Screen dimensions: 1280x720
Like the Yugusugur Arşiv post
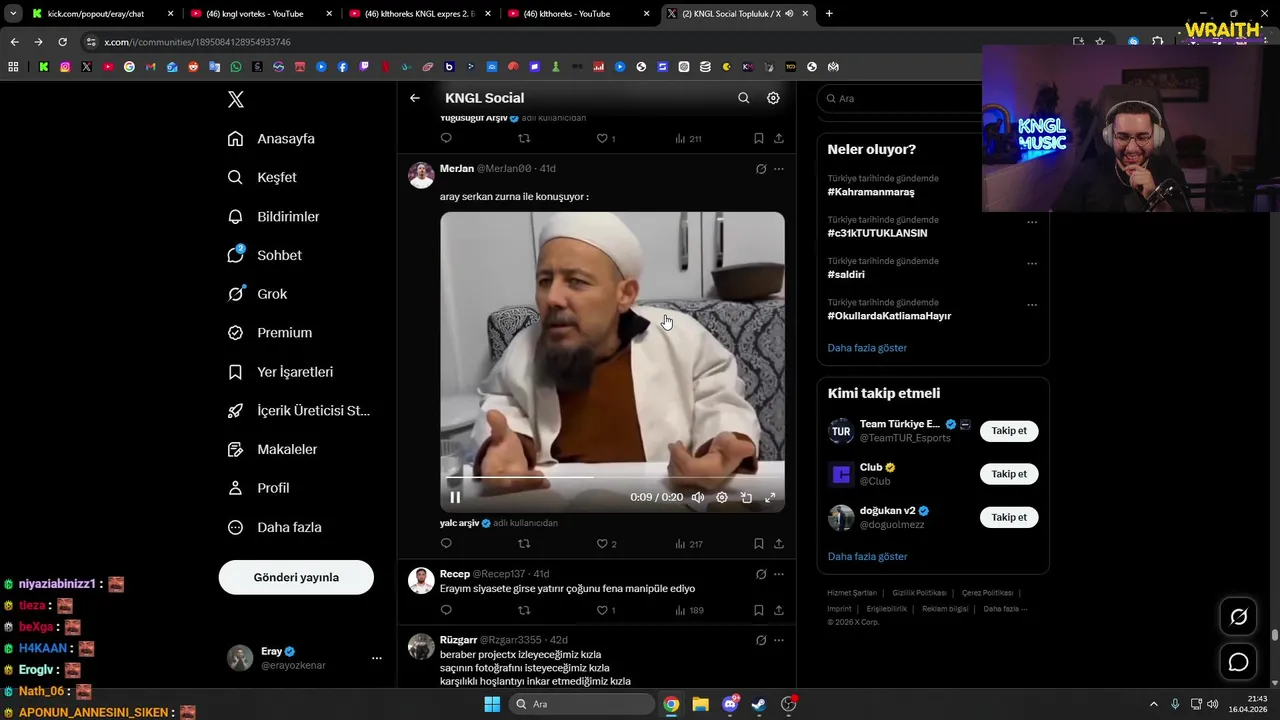(606, 138)
